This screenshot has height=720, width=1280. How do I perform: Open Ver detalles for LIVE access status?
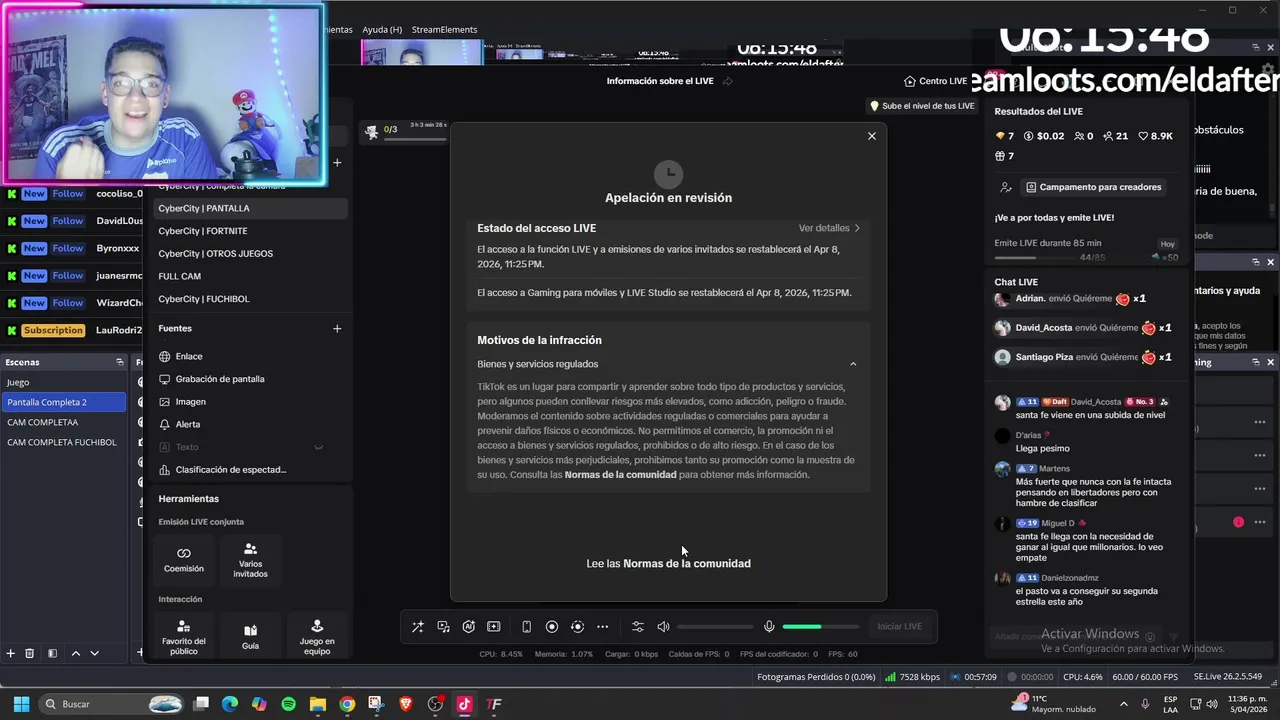point(829,228)
